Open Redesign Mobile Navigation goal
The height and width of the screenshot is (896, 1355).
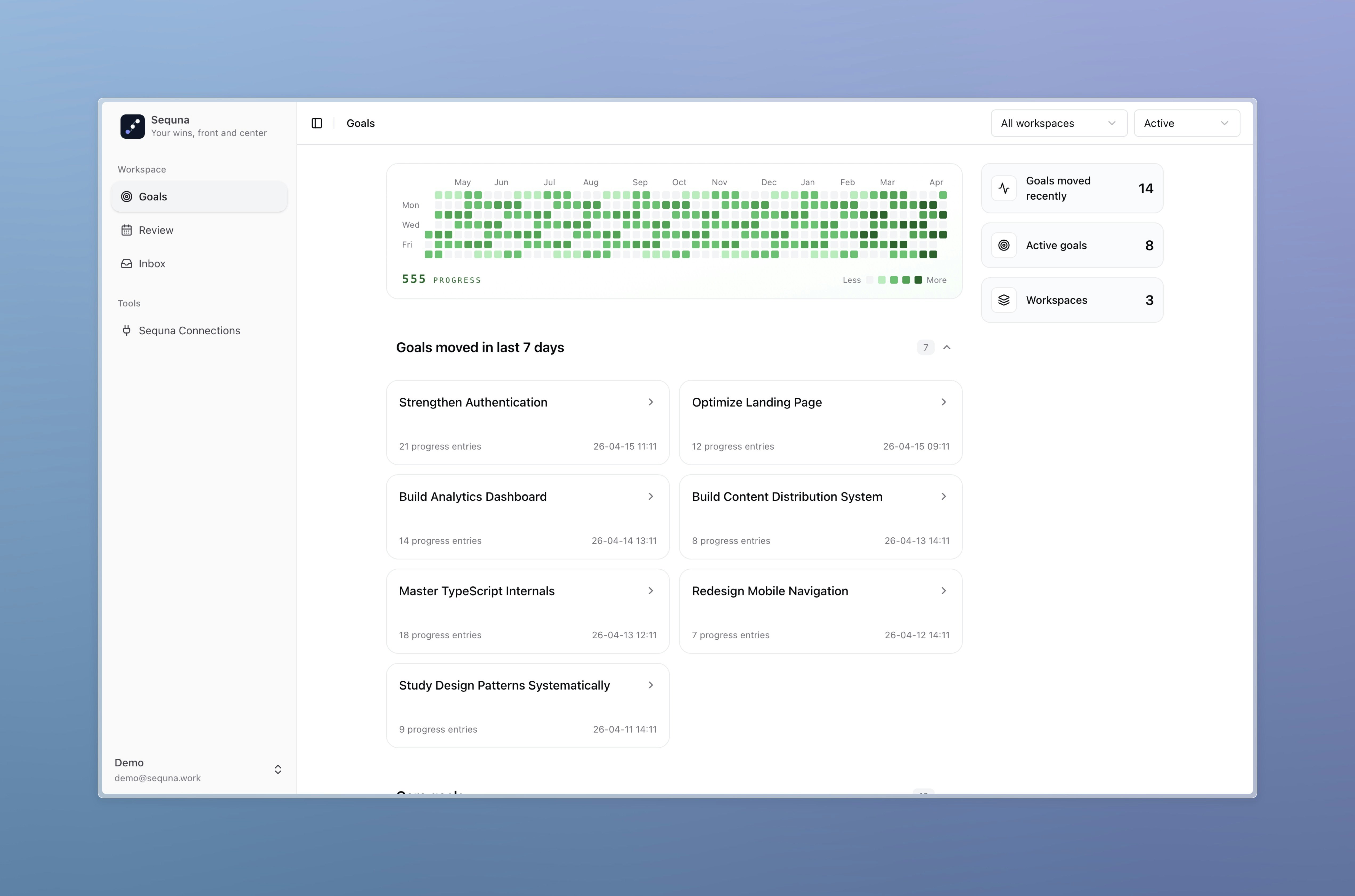820,611
